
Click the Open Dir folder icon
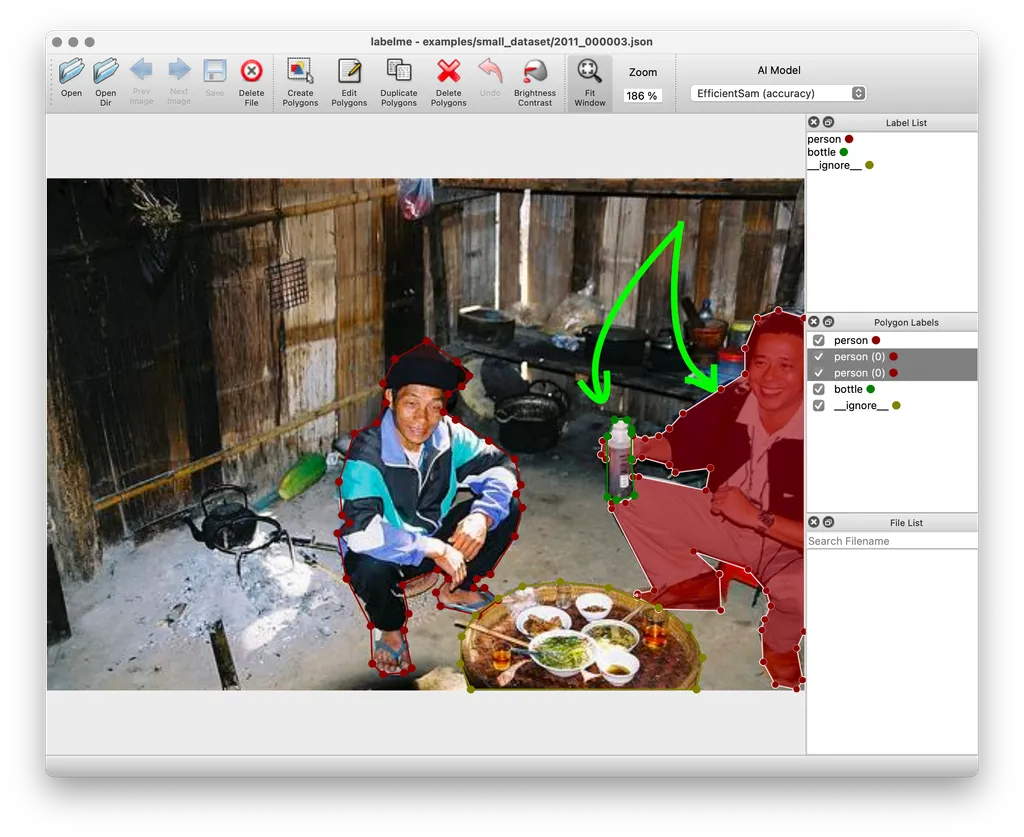pos(106,72)
